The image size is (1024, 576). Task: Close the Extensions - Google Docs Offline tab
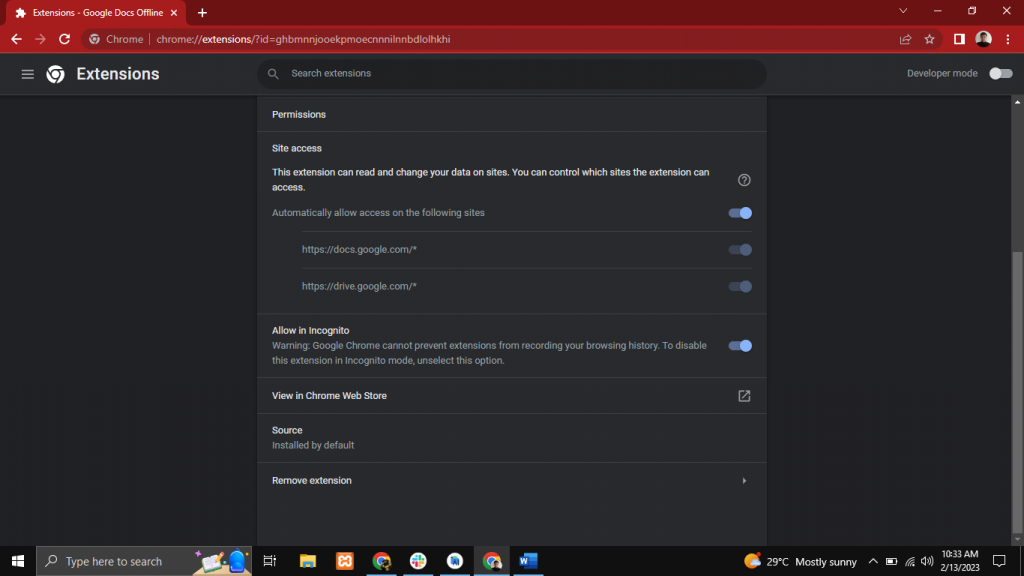(174, 12)
